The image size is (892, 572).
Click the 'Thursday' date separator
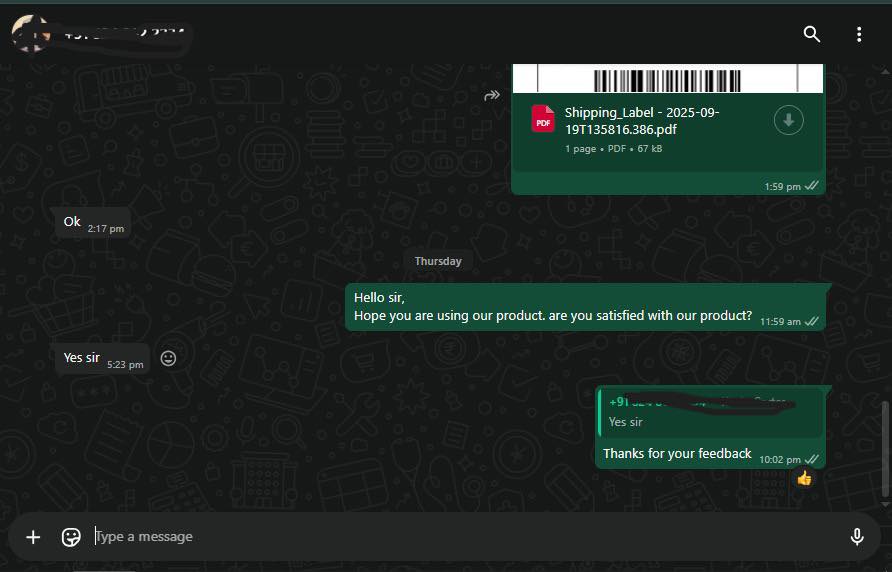click(438, 261)
